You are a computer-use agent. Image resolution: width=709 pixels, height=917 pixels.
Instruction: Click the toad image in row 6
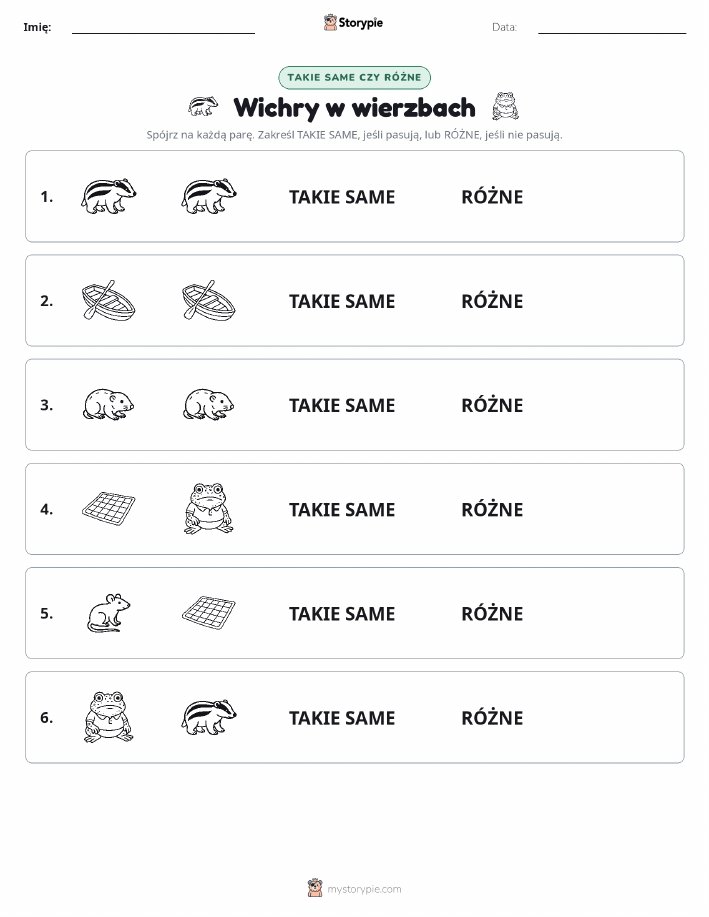coord(108,717)
